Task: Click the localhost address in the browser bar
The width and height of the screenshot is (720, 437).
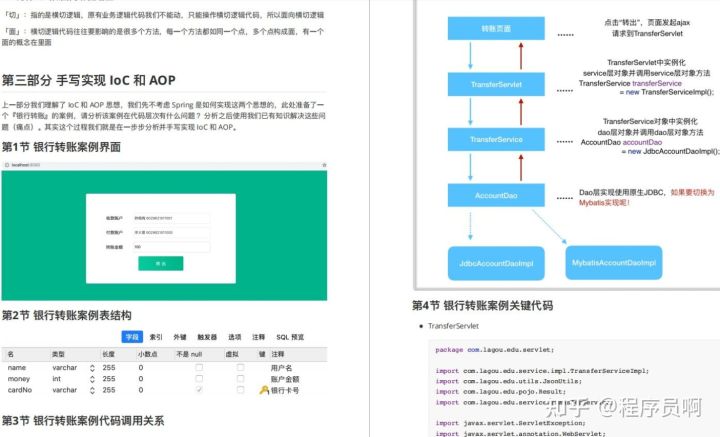Action: [26, 165]
